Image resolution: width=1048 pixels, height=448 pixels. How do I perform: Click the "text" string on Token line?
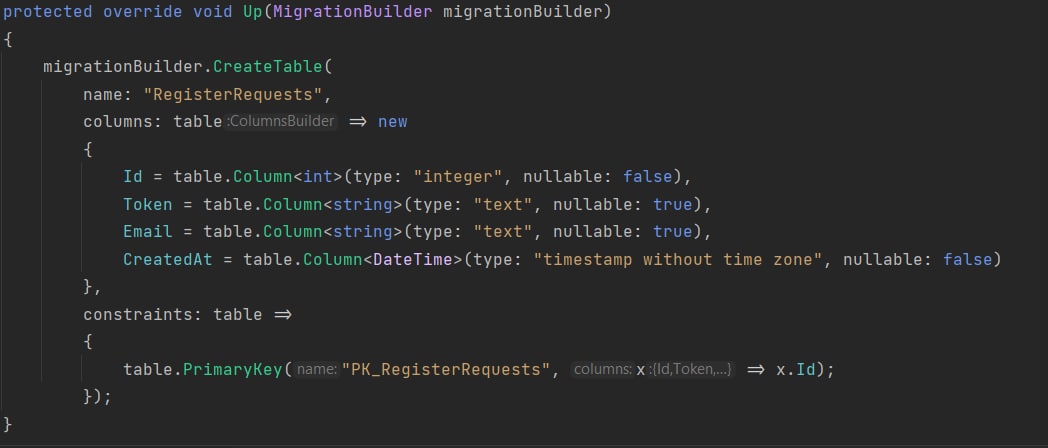[503, 204]
